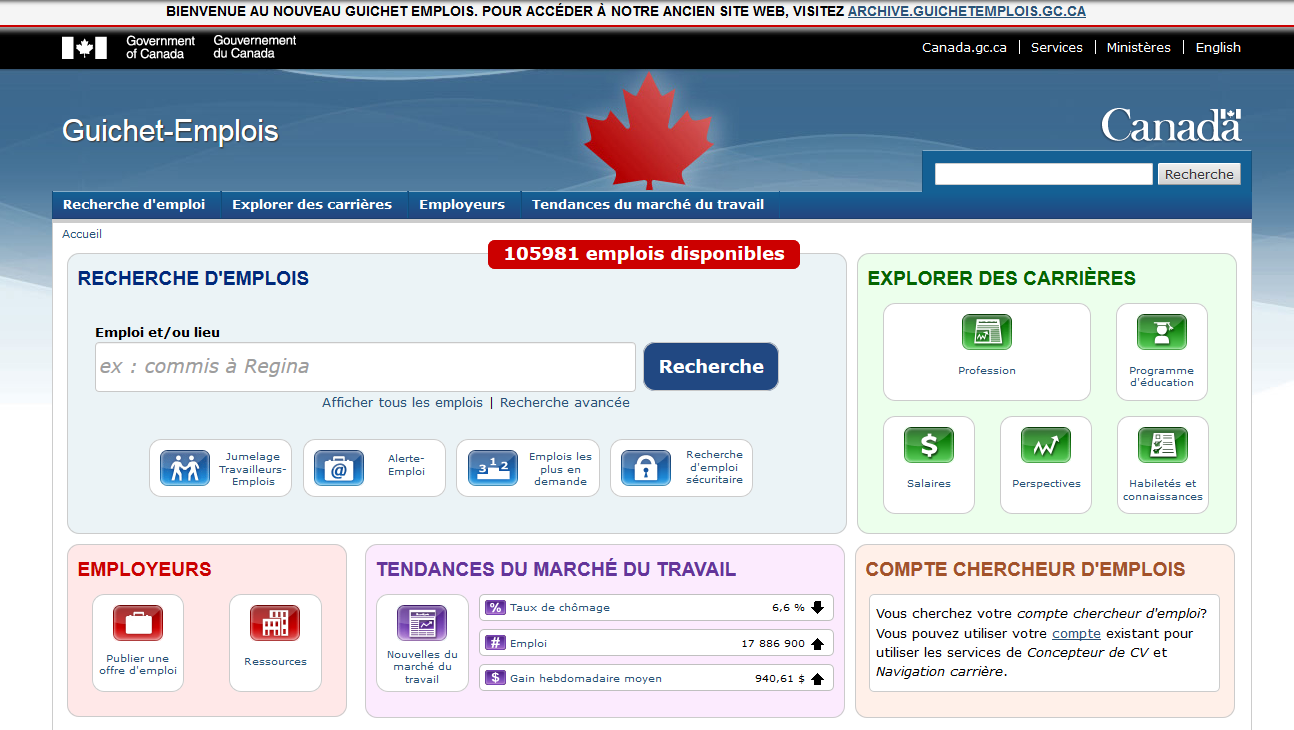
Task: Open the Recherche d'emploi menu tab
Action: point(134,205)
